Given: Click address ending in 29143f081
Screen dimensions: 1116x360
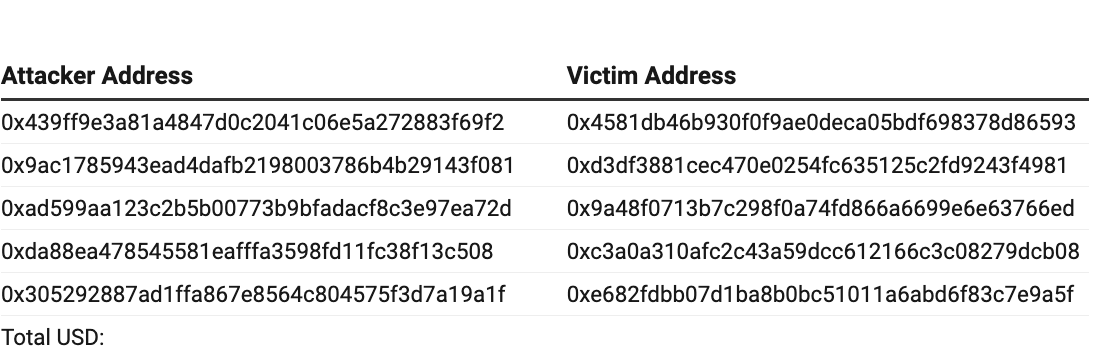Looking at the screenshot, I should pos(258,166).
